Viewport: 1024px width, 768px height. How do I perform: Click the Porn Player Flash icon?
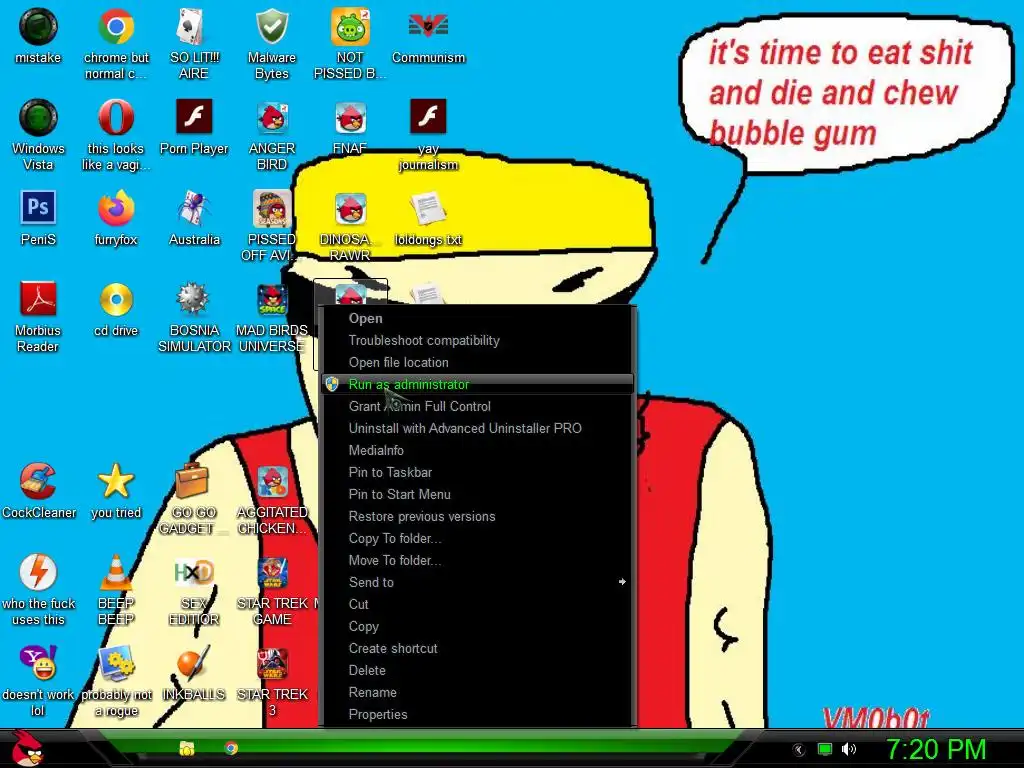194,118
